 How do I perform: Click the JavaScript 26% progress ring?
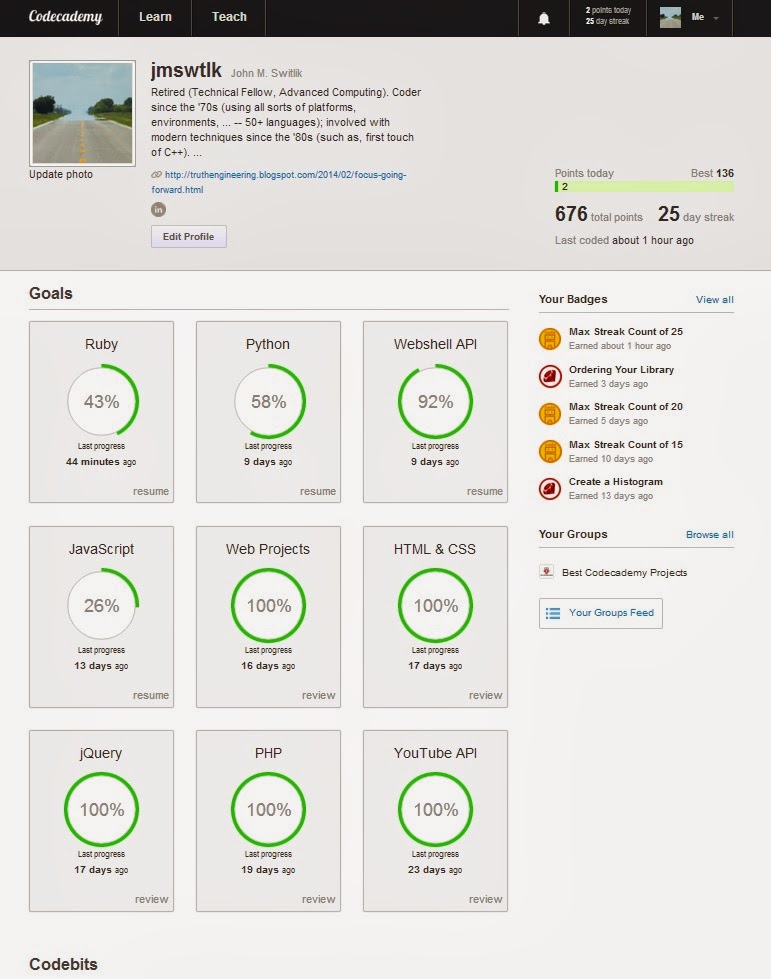tap(102, 604)
